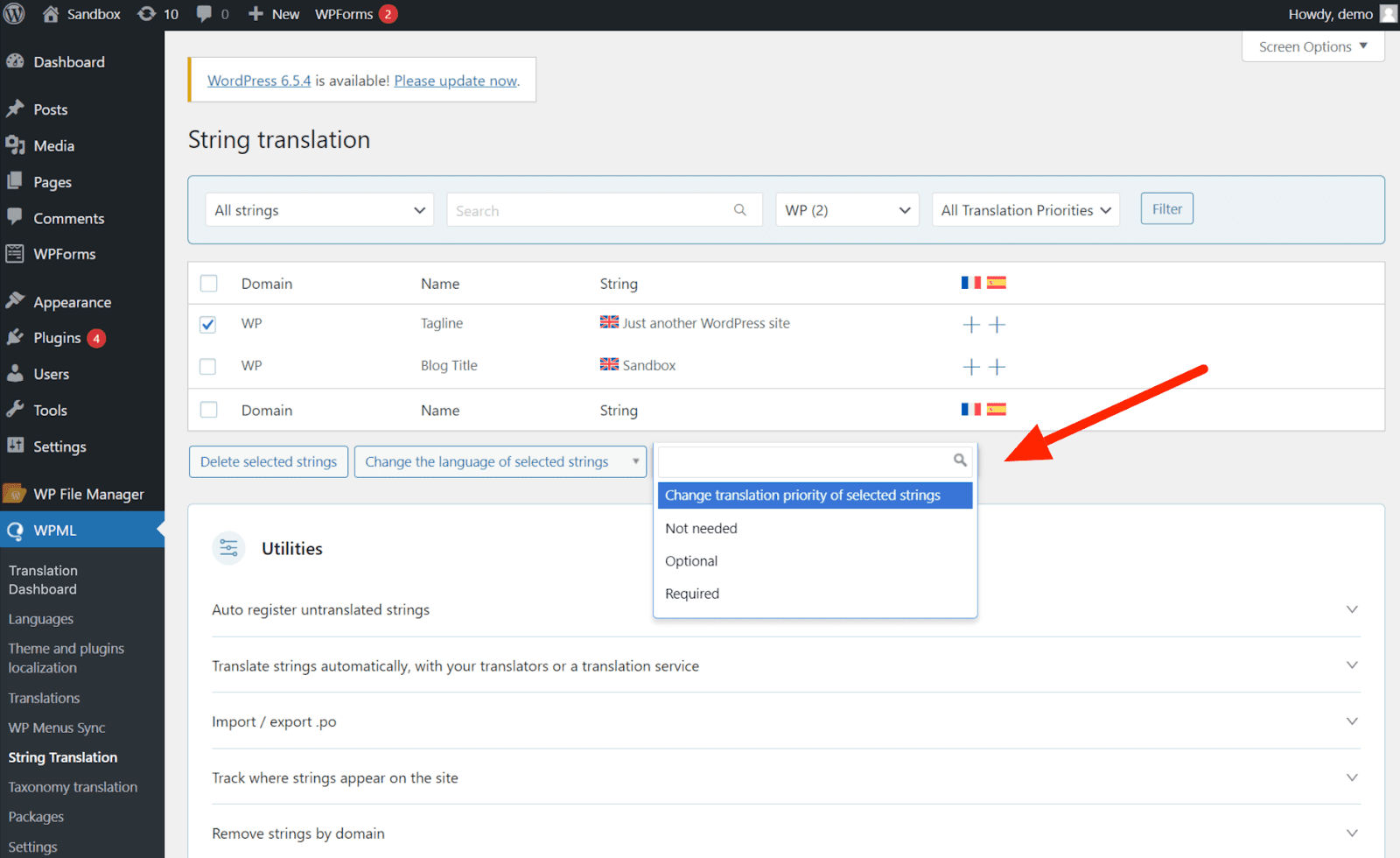This screenshot has width=1400, height=858.
Task: Click the priority dropdown search field
Action: pyautogui.click(x=815, y=461)
